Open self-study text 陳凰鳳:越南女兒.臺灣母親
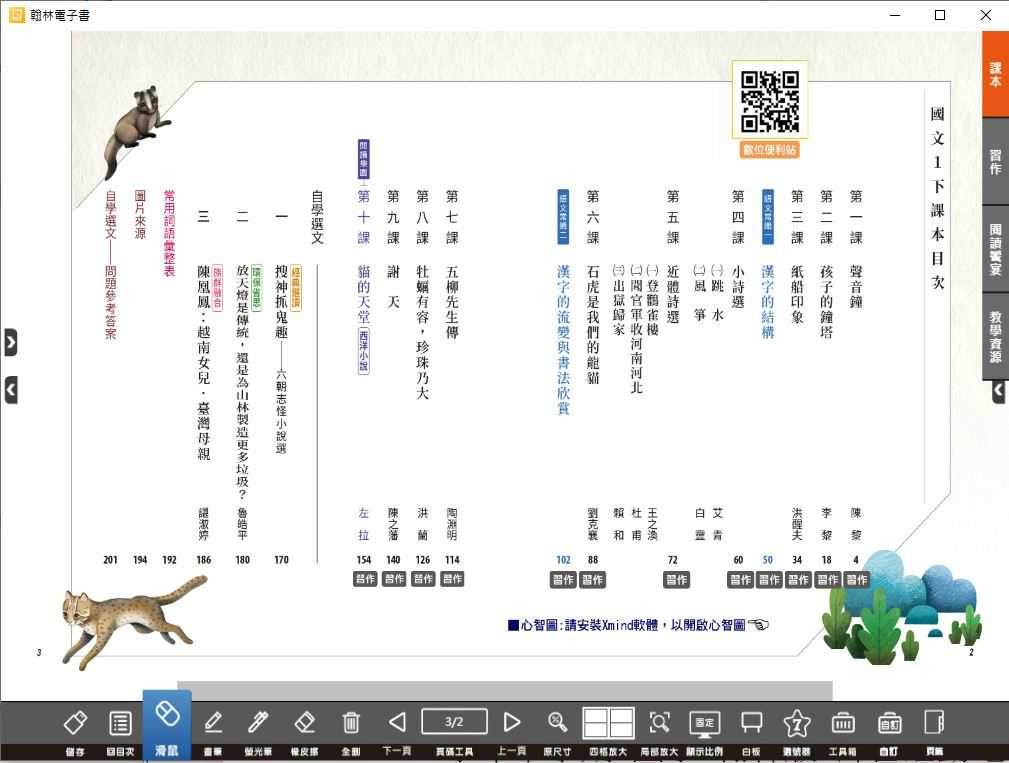This screenshot has height=763, width=1009. pos(203,362)
